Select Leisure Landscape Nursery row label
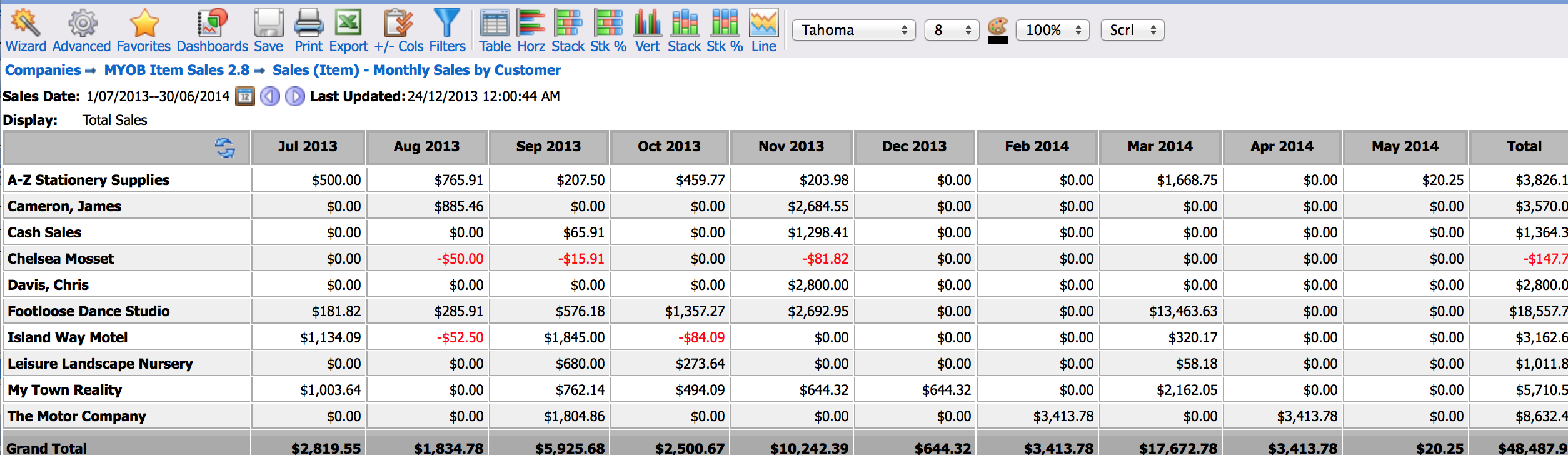This screenshot has width=1568, height=455. [x=100, y=364]
